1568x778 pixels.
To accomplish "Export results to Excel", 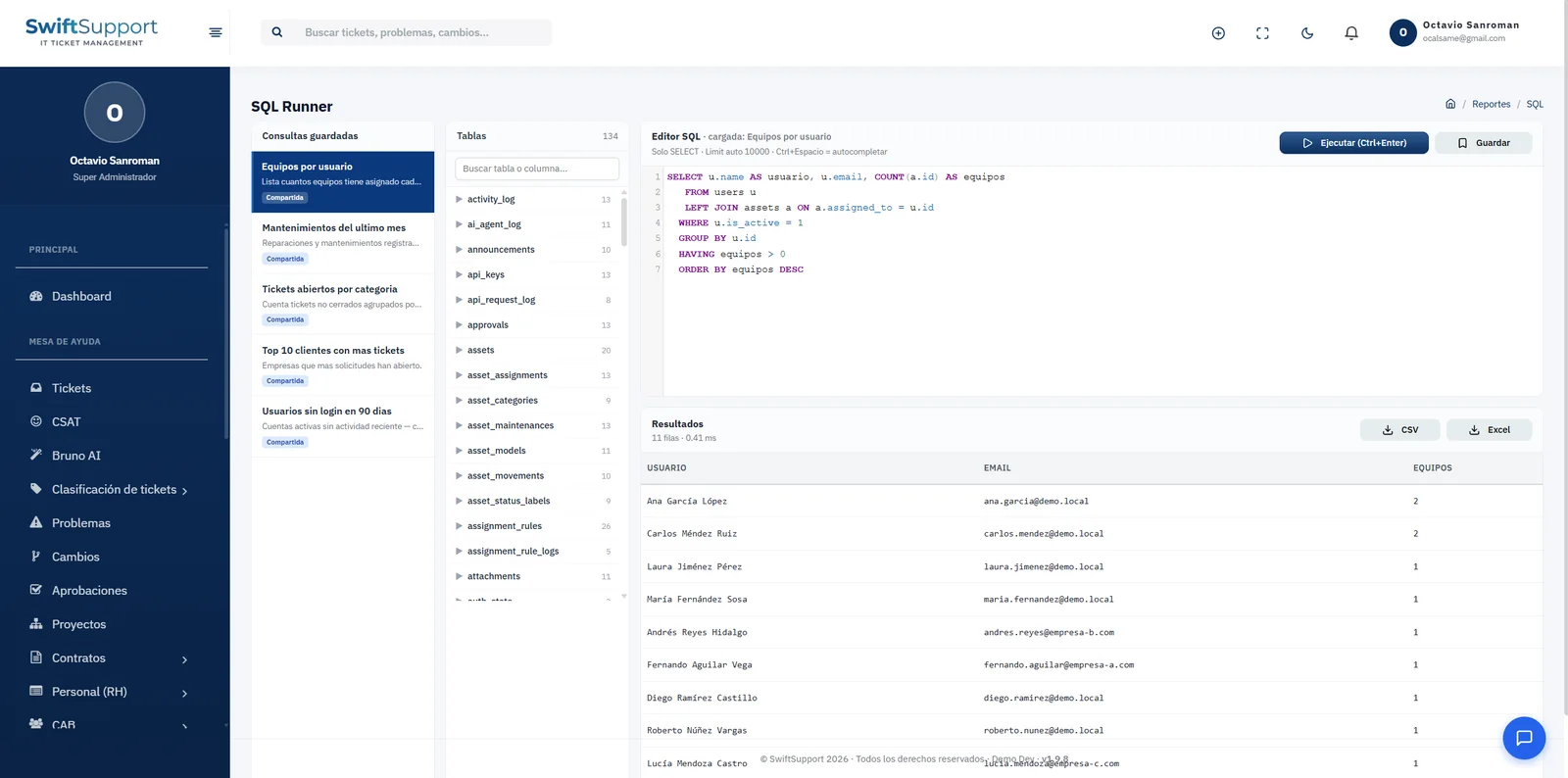I will tap(1489, 430).
